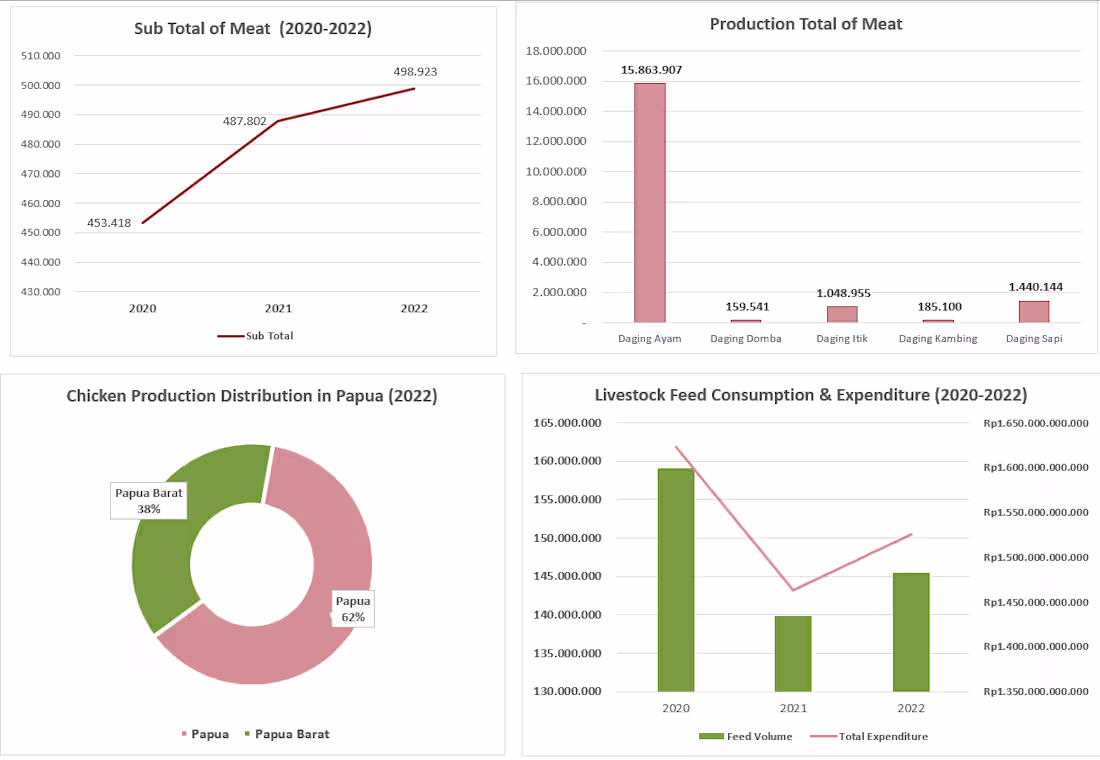Viewport: 1100px width, 760px height.
Task: Click the 2021 Feed Volume green bar
Action: click(793, 653)
